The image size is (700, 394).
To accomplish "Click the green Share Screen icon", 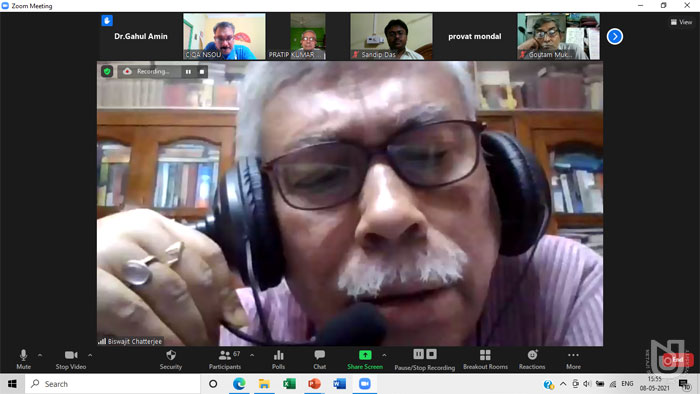I will point(365,355).
